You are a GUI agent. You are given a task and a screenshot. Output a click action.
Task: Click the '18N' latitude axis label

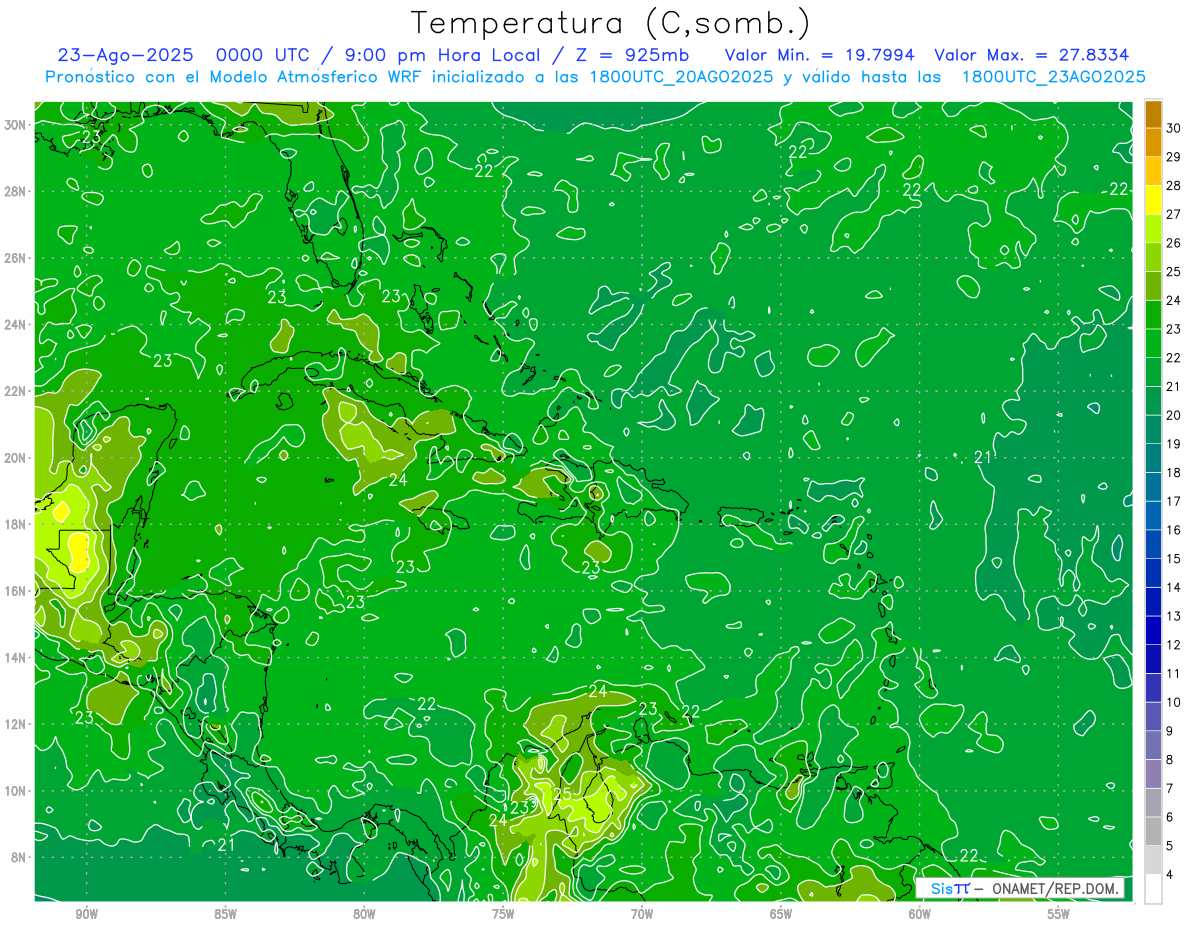15,524
